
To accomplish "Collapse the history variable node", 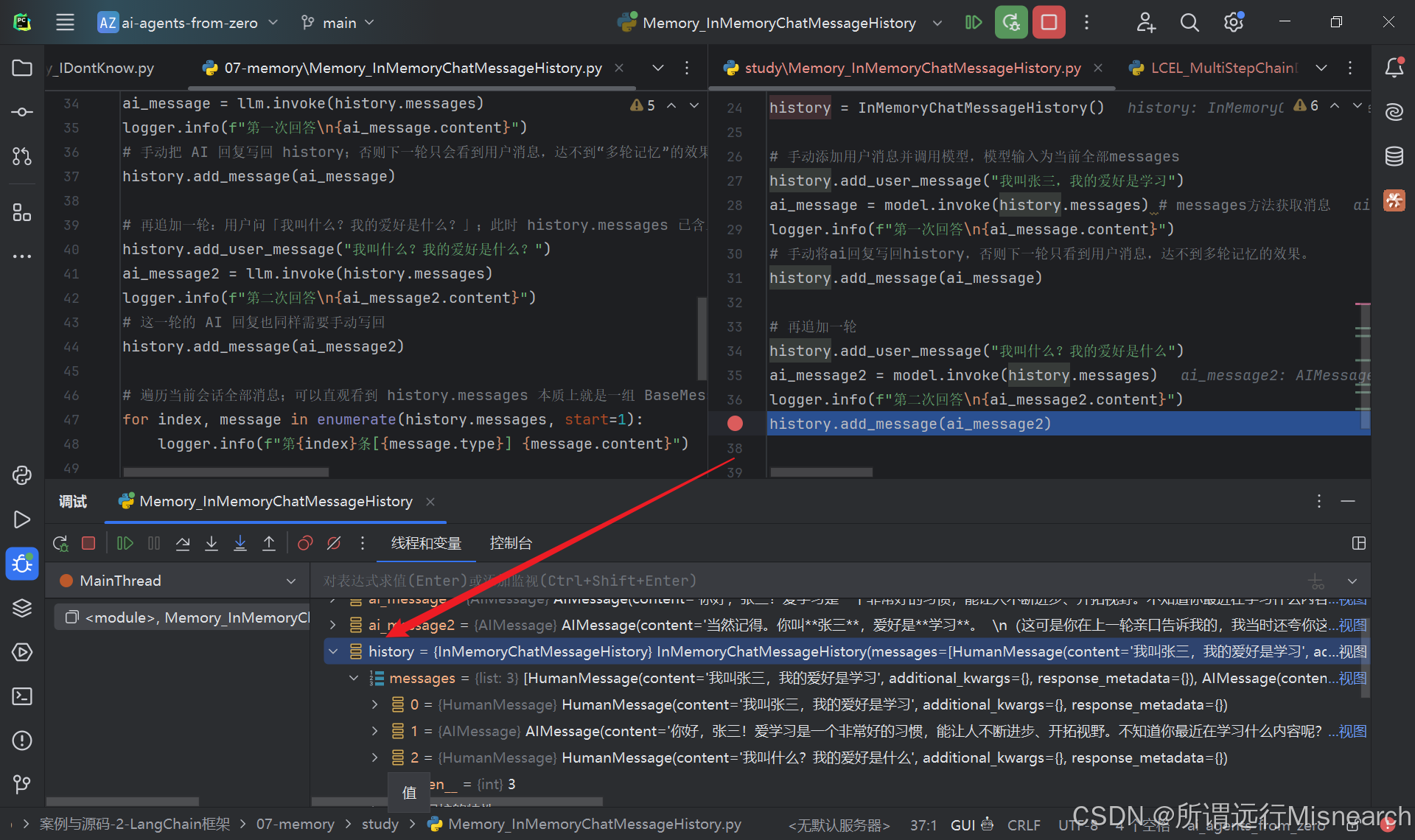I will [x=333, y=651].
